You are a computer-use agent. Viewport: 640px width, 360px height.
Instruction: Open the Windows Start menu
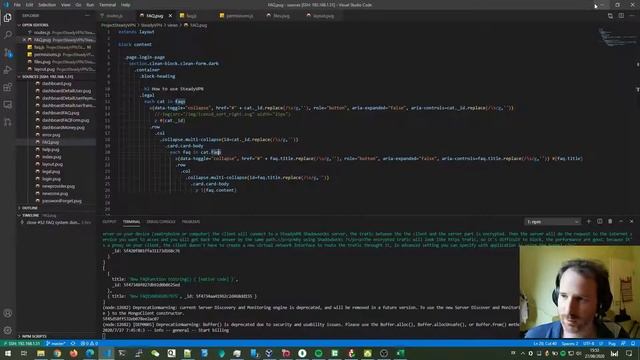pos(7,353)
